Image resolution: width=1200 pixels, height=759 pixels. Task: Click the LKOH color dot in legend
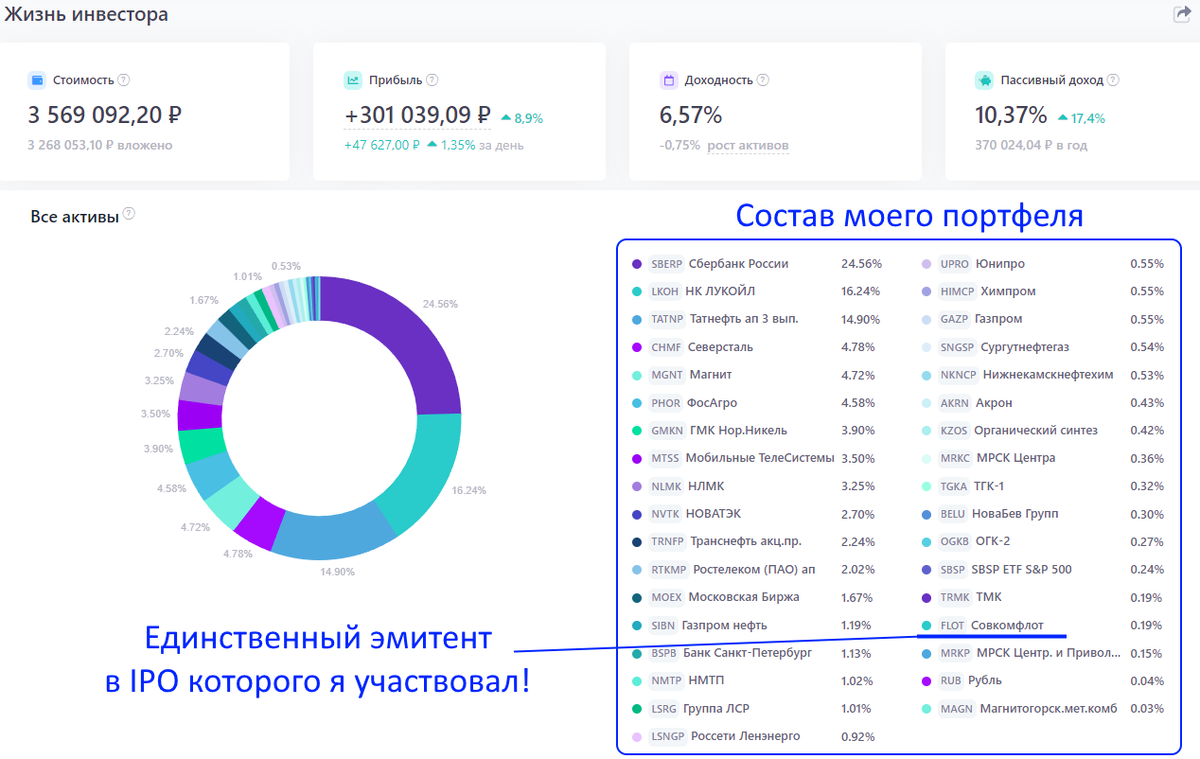(x=637, y=292)
